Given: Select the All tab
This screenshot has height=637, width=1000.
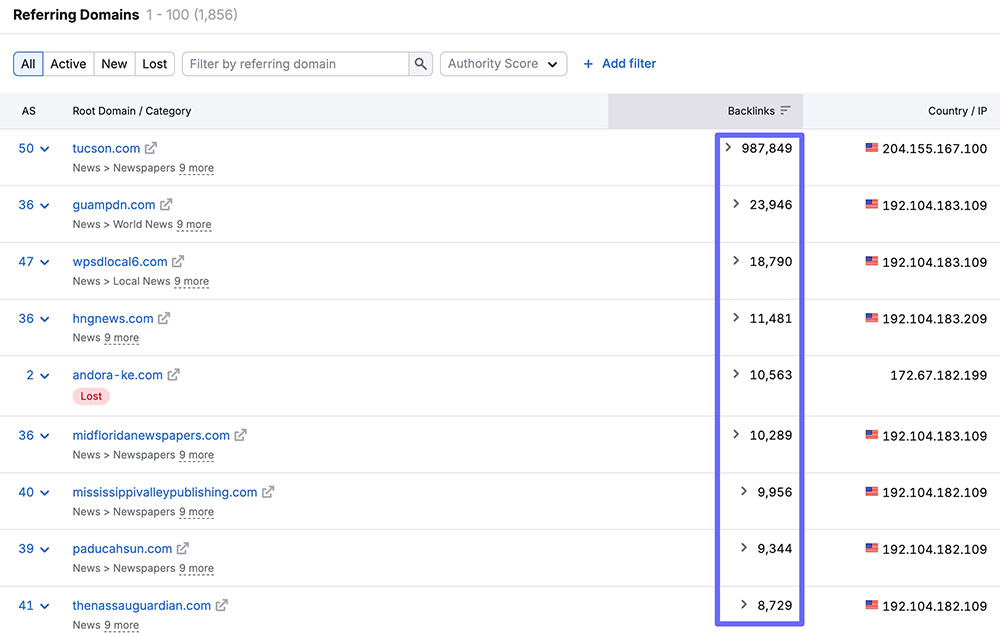Looking at the screenshot, I should [28, 64].
